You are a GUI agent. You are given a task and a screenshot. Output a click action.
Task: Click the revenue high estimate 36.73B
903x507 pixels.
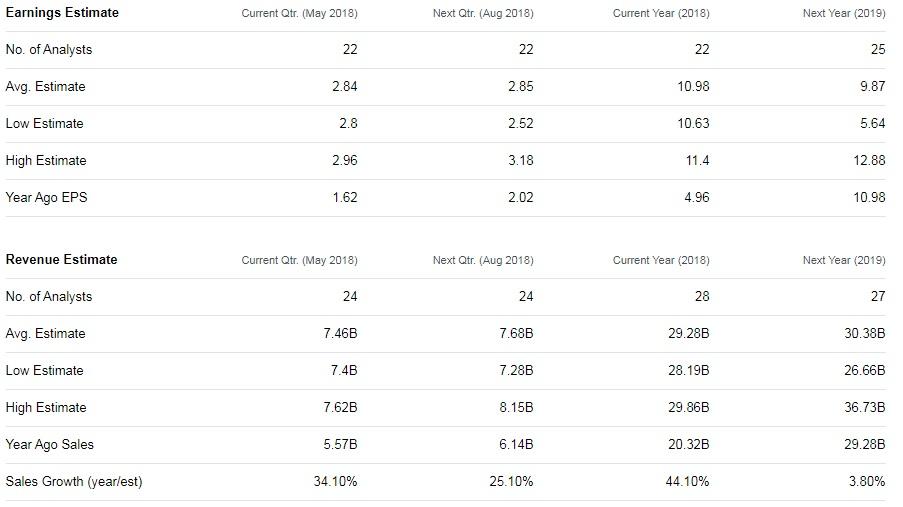pos(865,407)
